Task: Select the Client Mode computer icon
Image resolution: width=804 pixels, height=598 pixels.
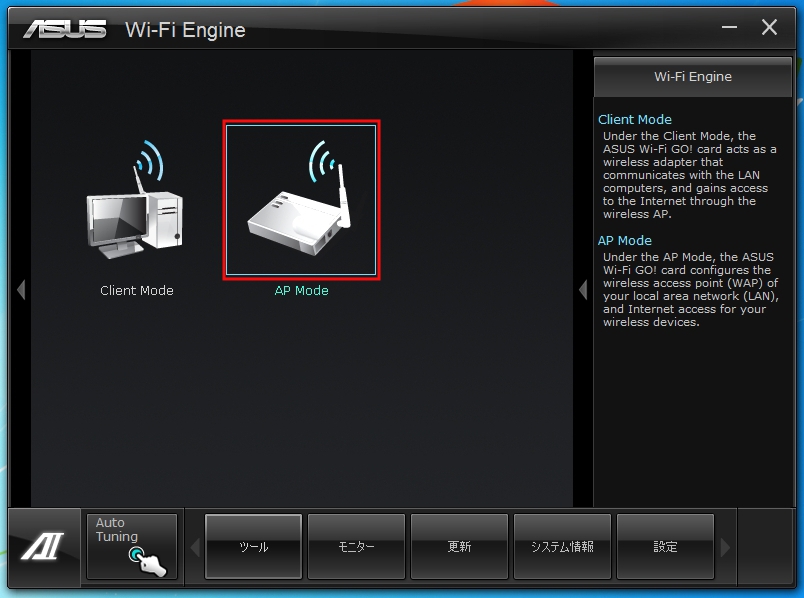Action: [135, 200]
